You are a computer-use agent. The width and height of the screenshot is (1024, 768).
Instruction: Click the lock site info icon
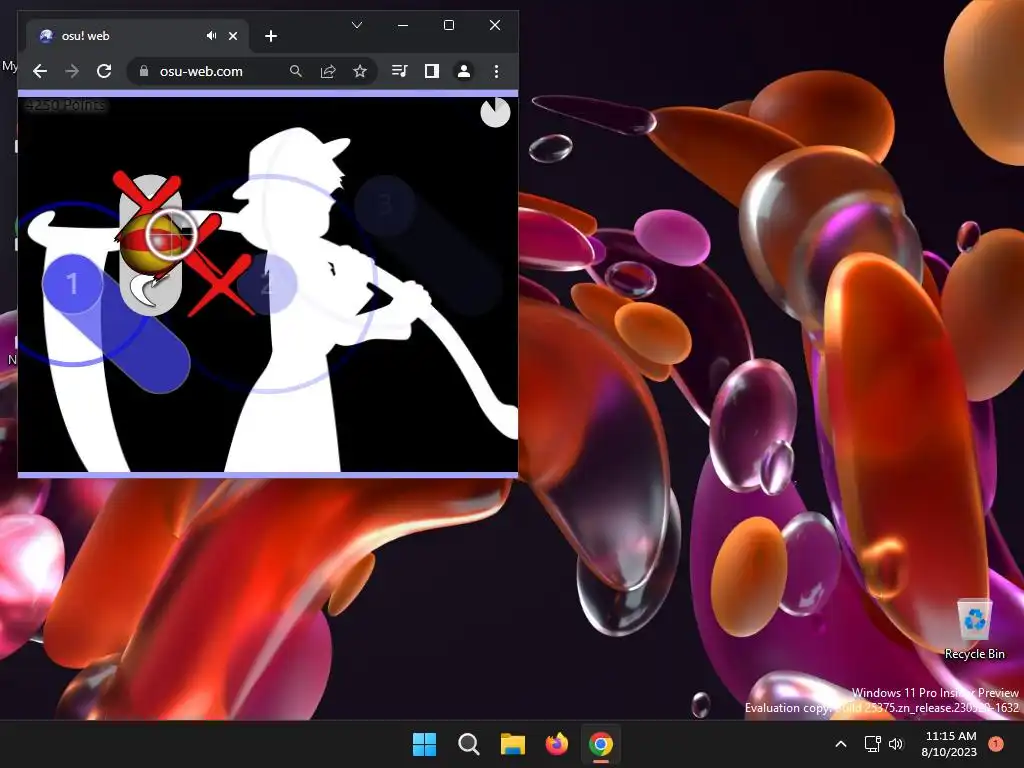pos(144,71)
